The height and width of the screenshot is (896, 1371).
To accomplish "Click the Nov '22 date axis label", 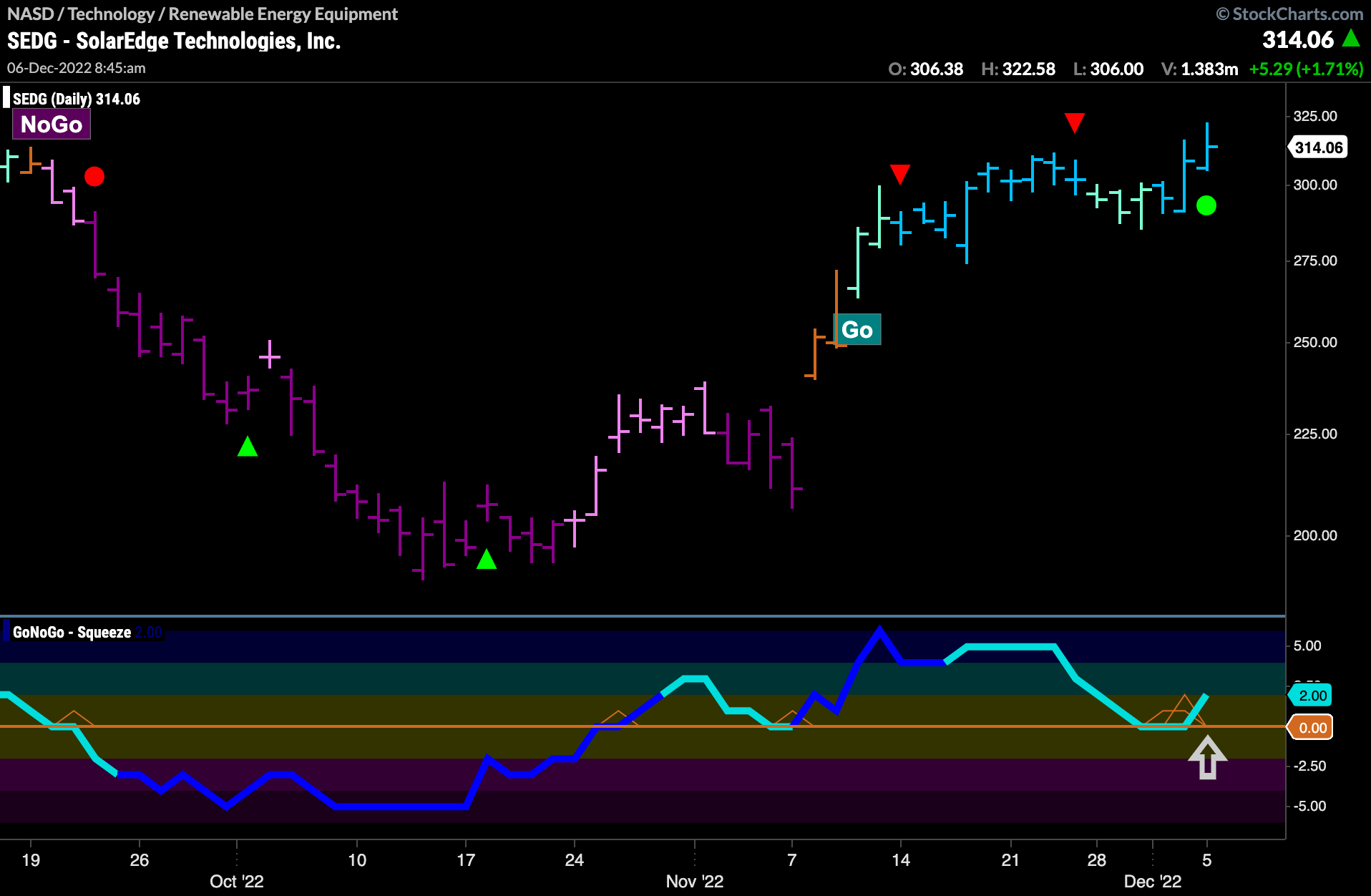I will pyautogui.click(x=695, y=881).
